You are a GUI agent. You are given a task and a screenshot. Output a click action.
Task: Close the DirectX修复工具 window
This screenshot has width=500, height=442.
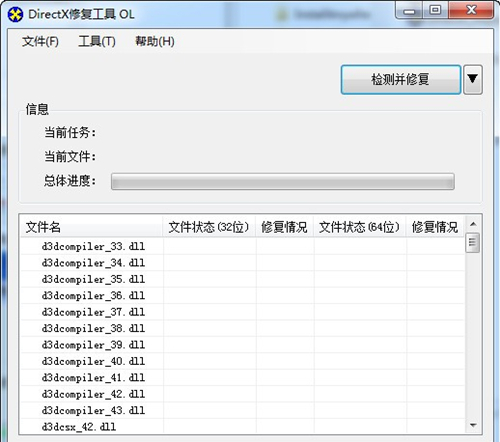point(471,10)
